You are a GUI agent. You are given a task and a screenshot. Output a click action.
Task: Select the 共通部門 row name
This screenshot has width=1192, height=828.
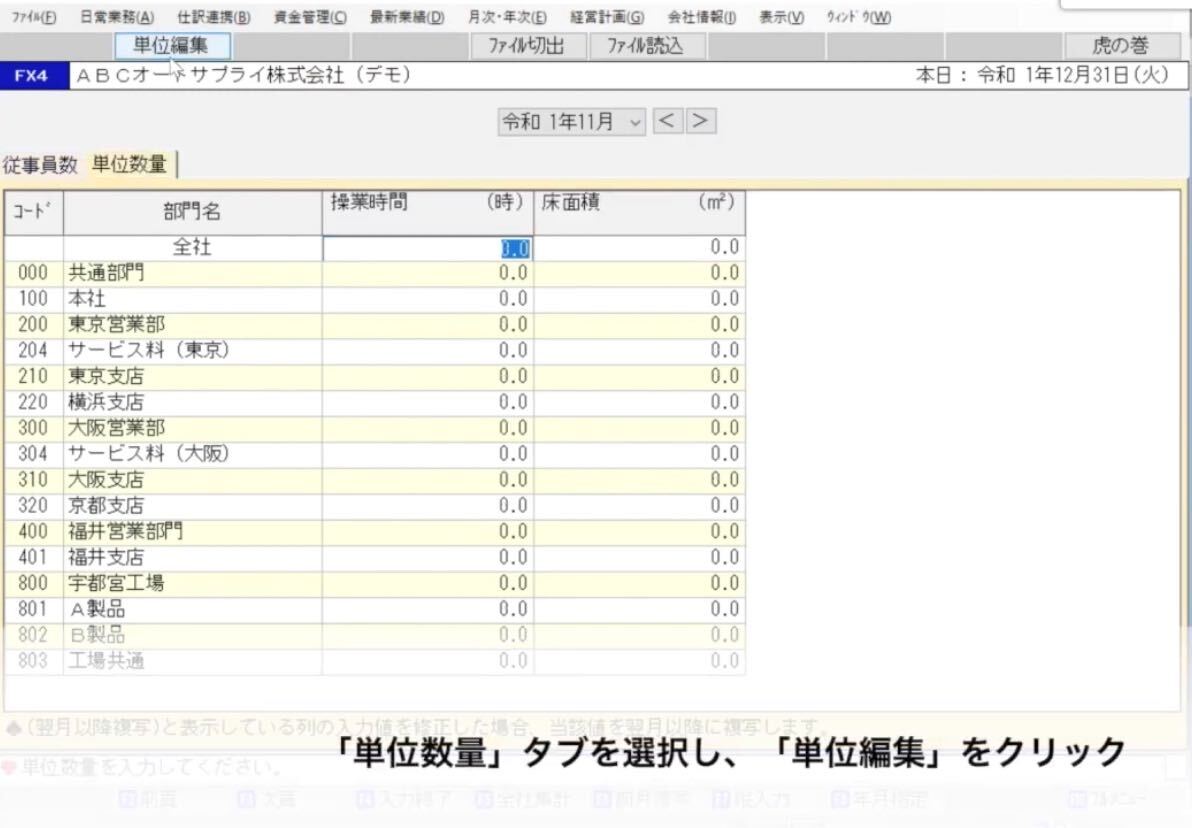[192, 274]
